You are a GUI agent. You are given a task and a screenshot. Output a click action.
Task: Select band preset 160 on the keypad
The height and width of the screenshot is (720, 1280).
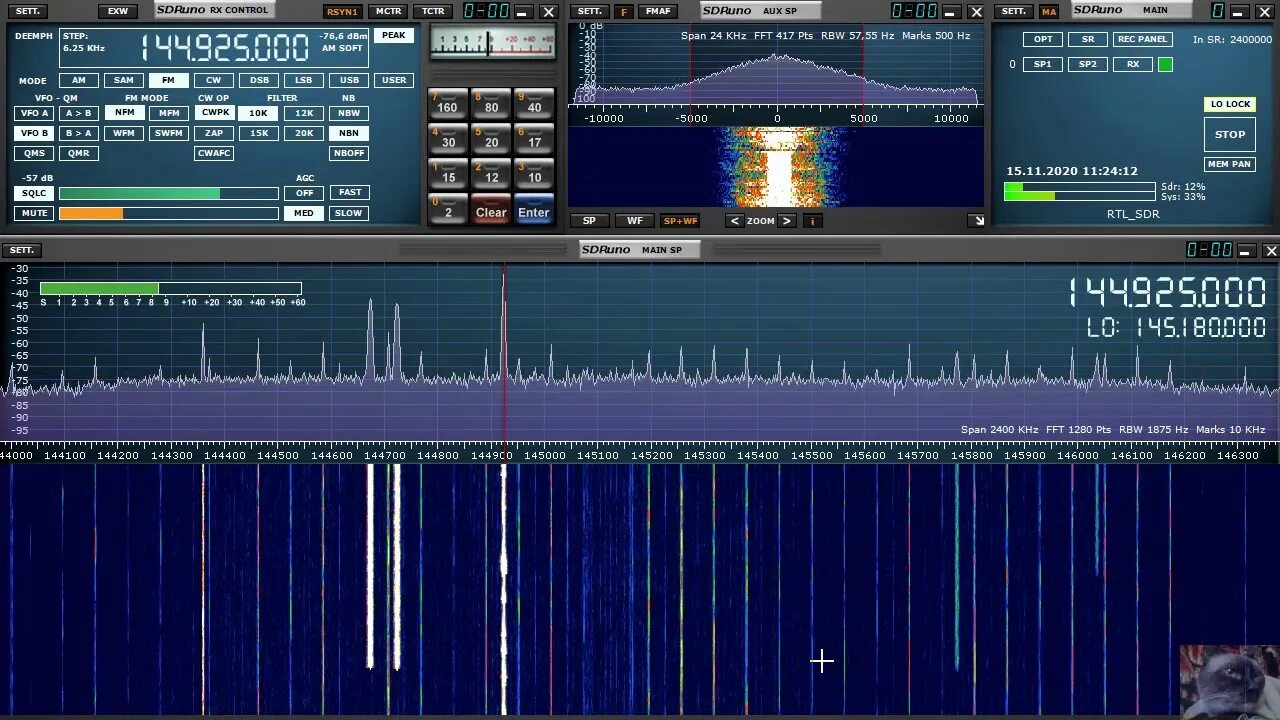[x=448, y=104]
